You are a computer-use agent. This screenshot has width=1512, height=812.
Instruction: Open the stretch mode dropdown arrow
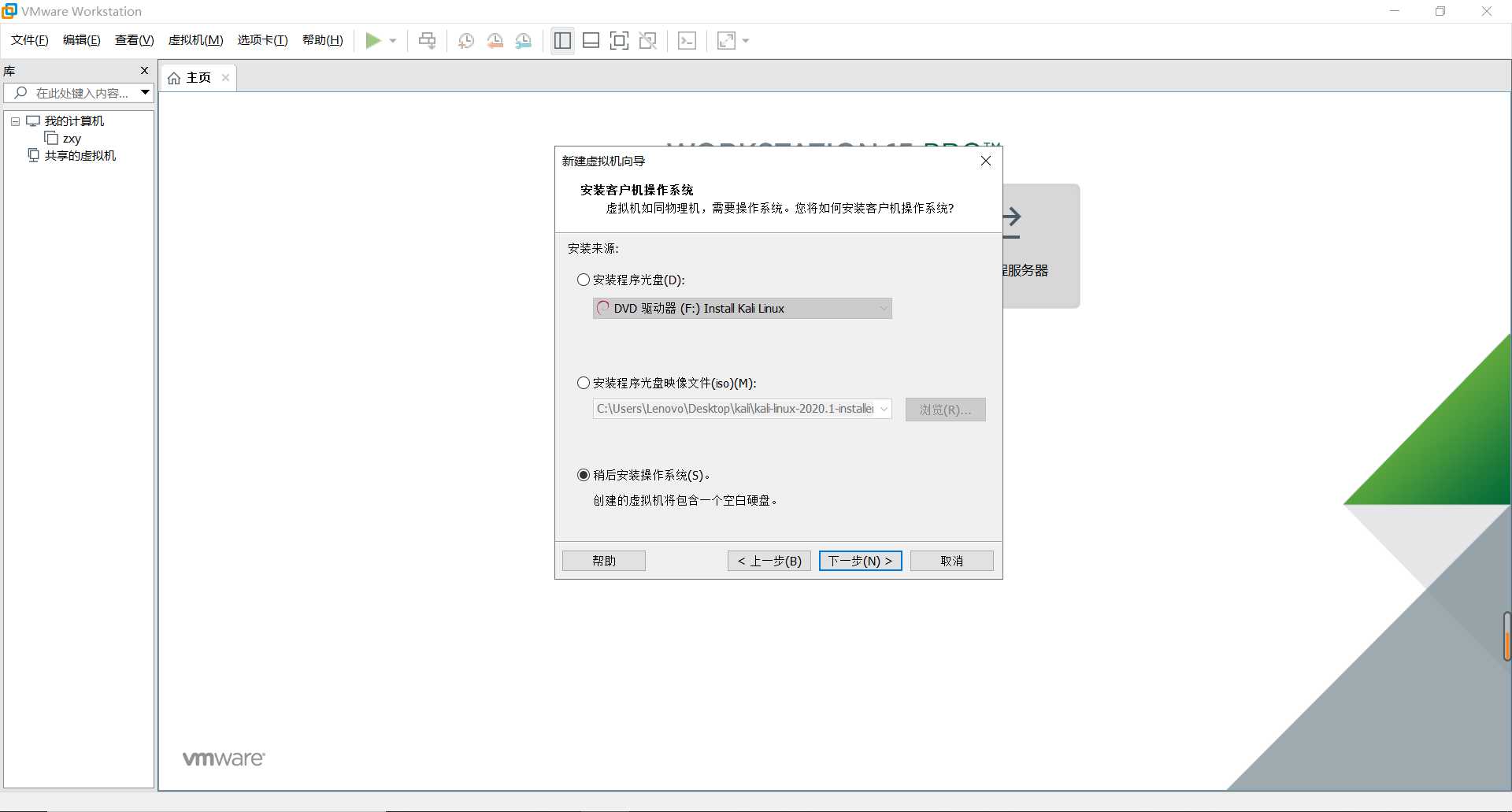(746, 41)
